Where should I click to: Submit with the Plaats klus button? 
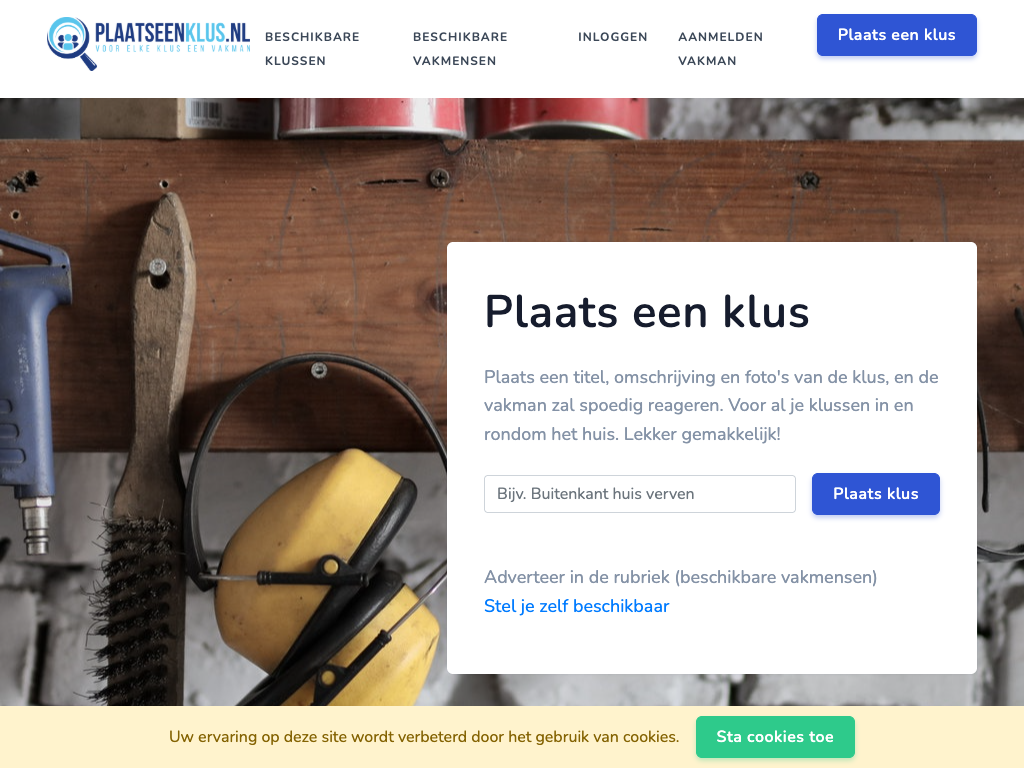pos(875,494)
